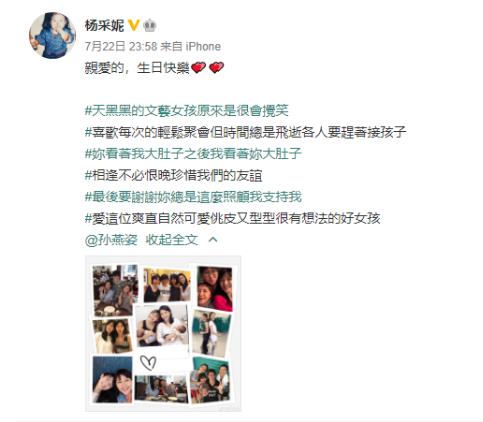Image resolution: width=483 pixels, height=422 pixels.
Task: Open the 7月22日 23:58 timestamp link
Action: (x=121, y=46)
